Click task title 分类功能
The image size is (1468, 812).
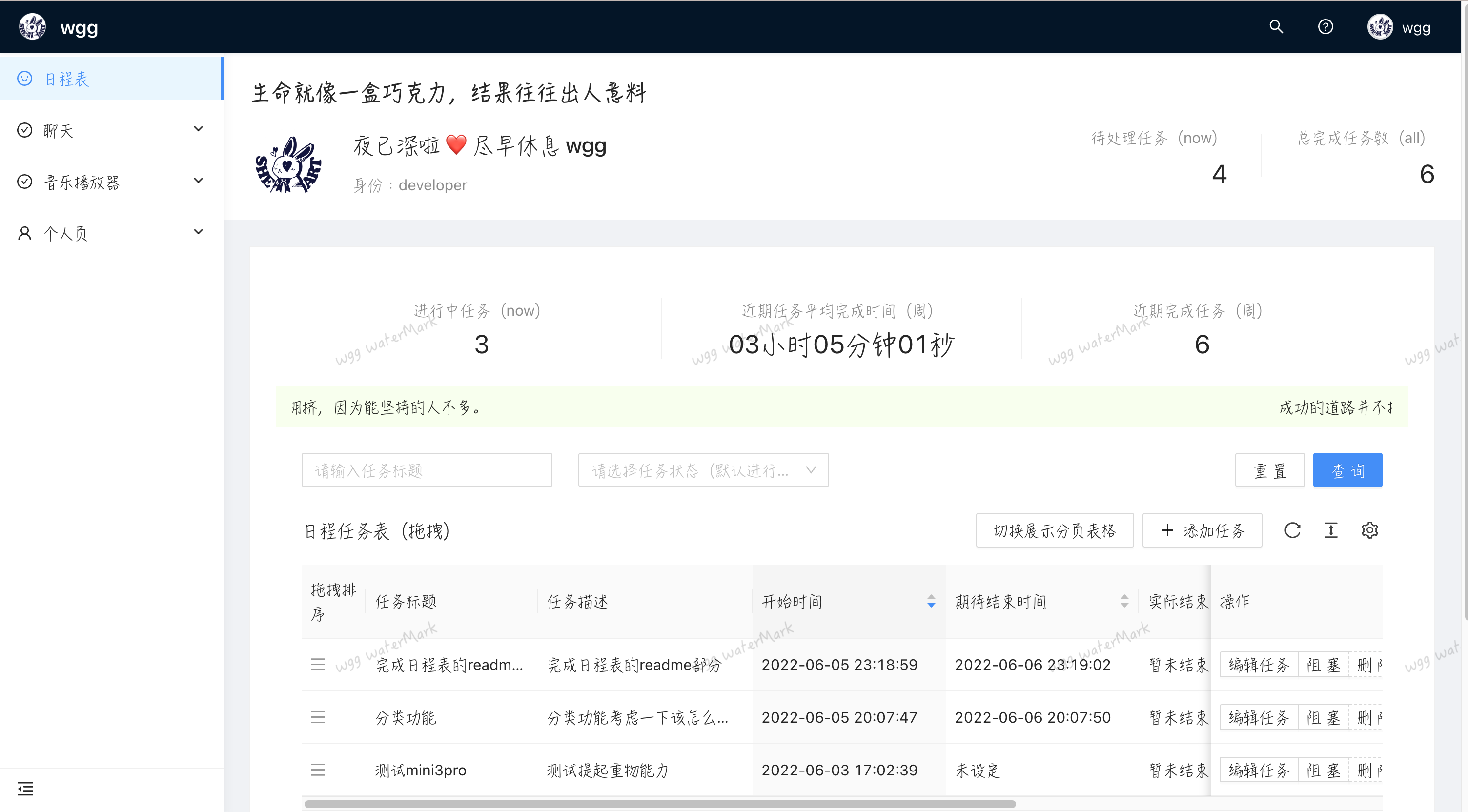click(406, 717)
